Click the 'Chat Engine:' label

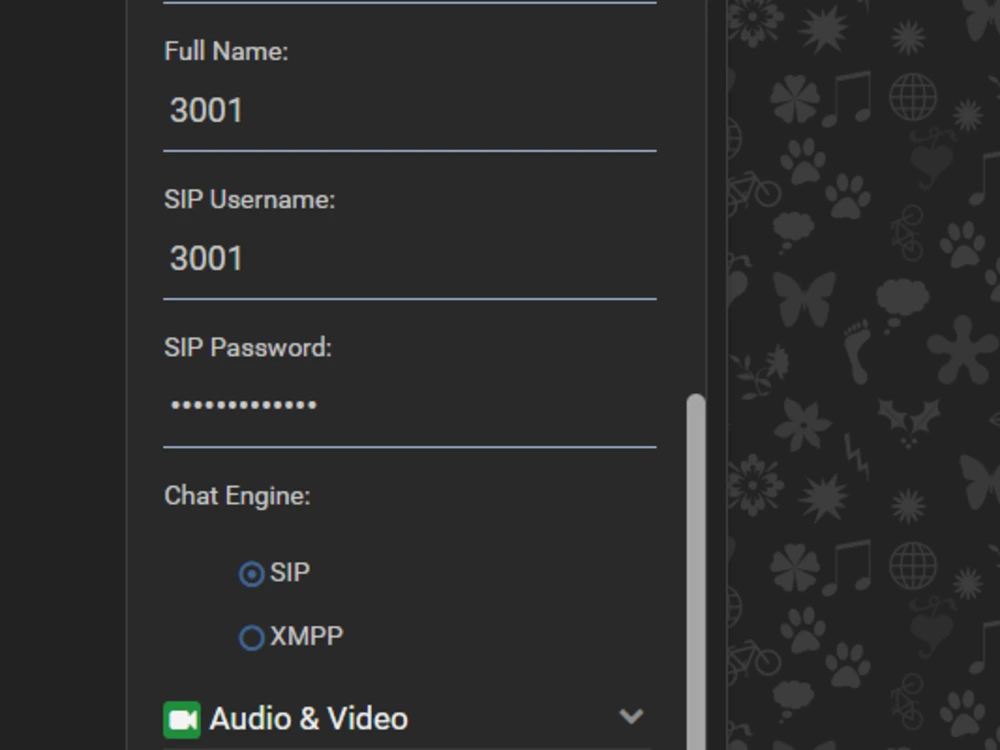(x=237, y=496)
